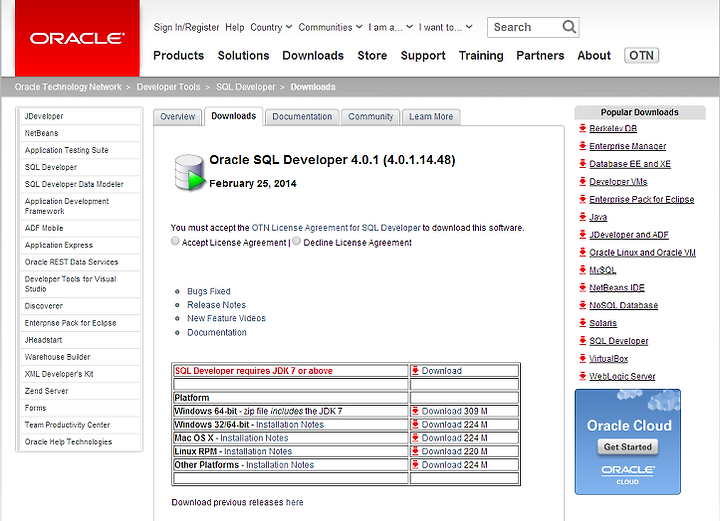Click red download icon in Mac OS X row
Image resolution: width=720 pixels, height=521 pixels.
tap(415, 437)
